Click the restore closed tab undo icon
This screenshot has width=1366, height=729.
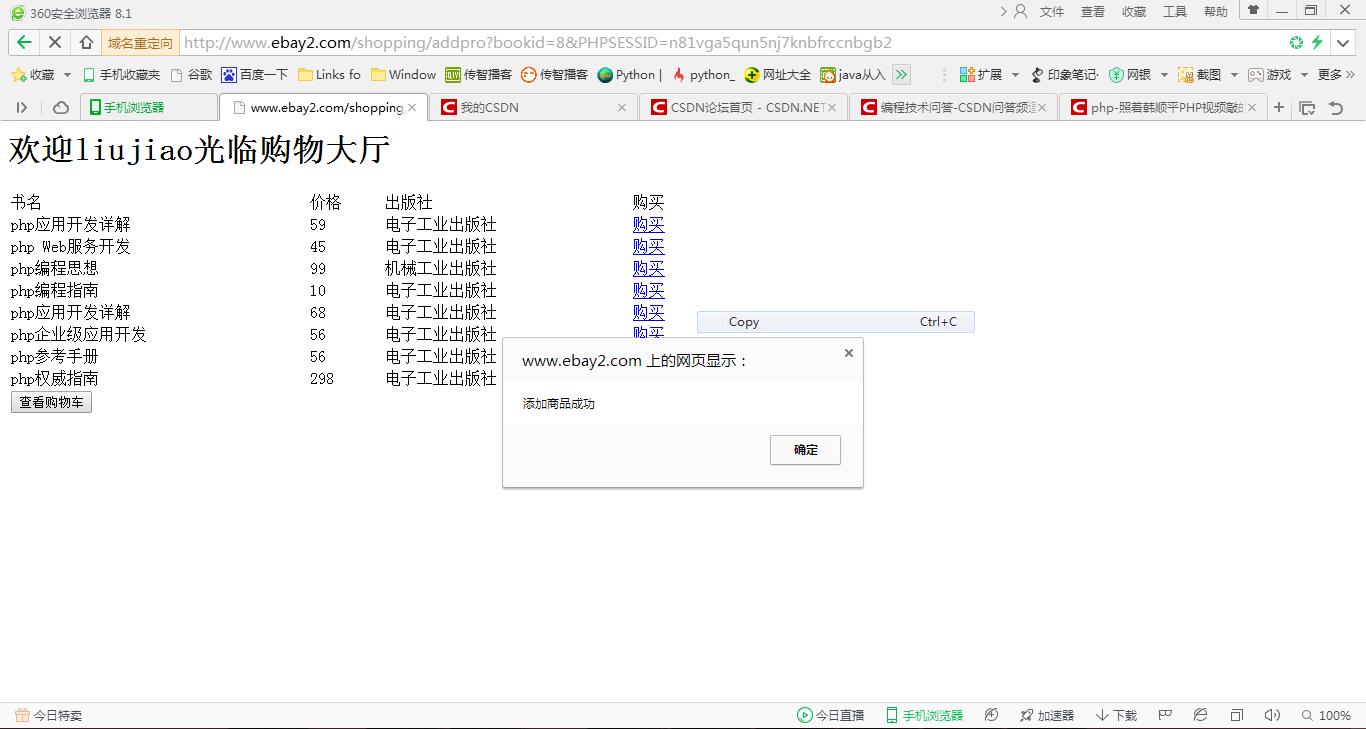click(1336, 107)
